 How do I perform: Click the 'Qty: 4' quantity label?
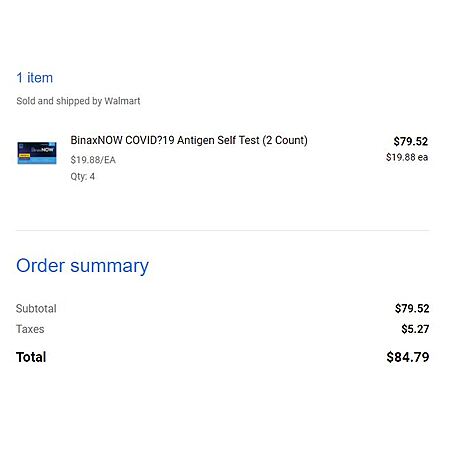click(x=83, y=176)
